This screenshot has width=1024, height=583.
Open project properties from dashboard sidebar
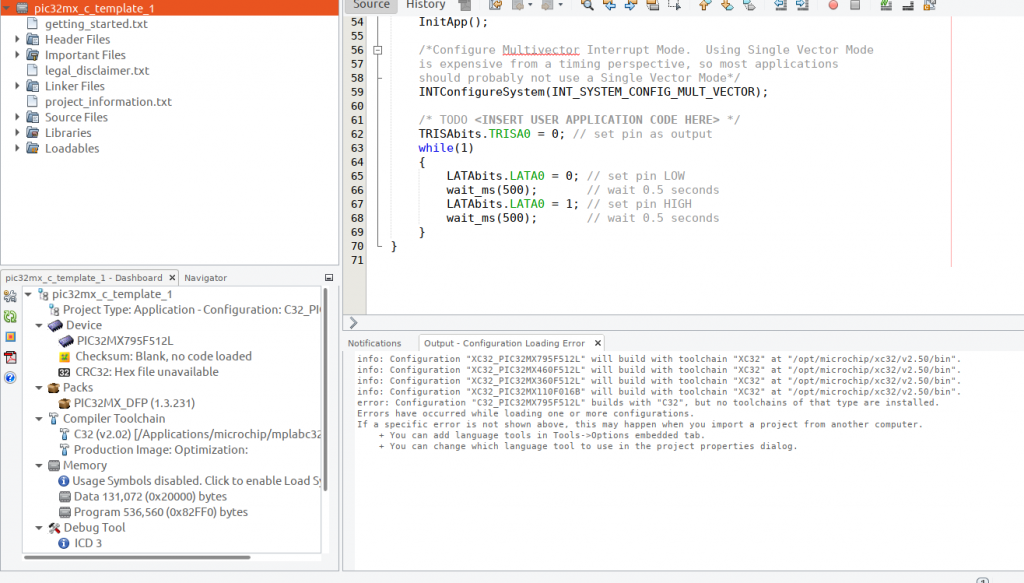(10, 296)
